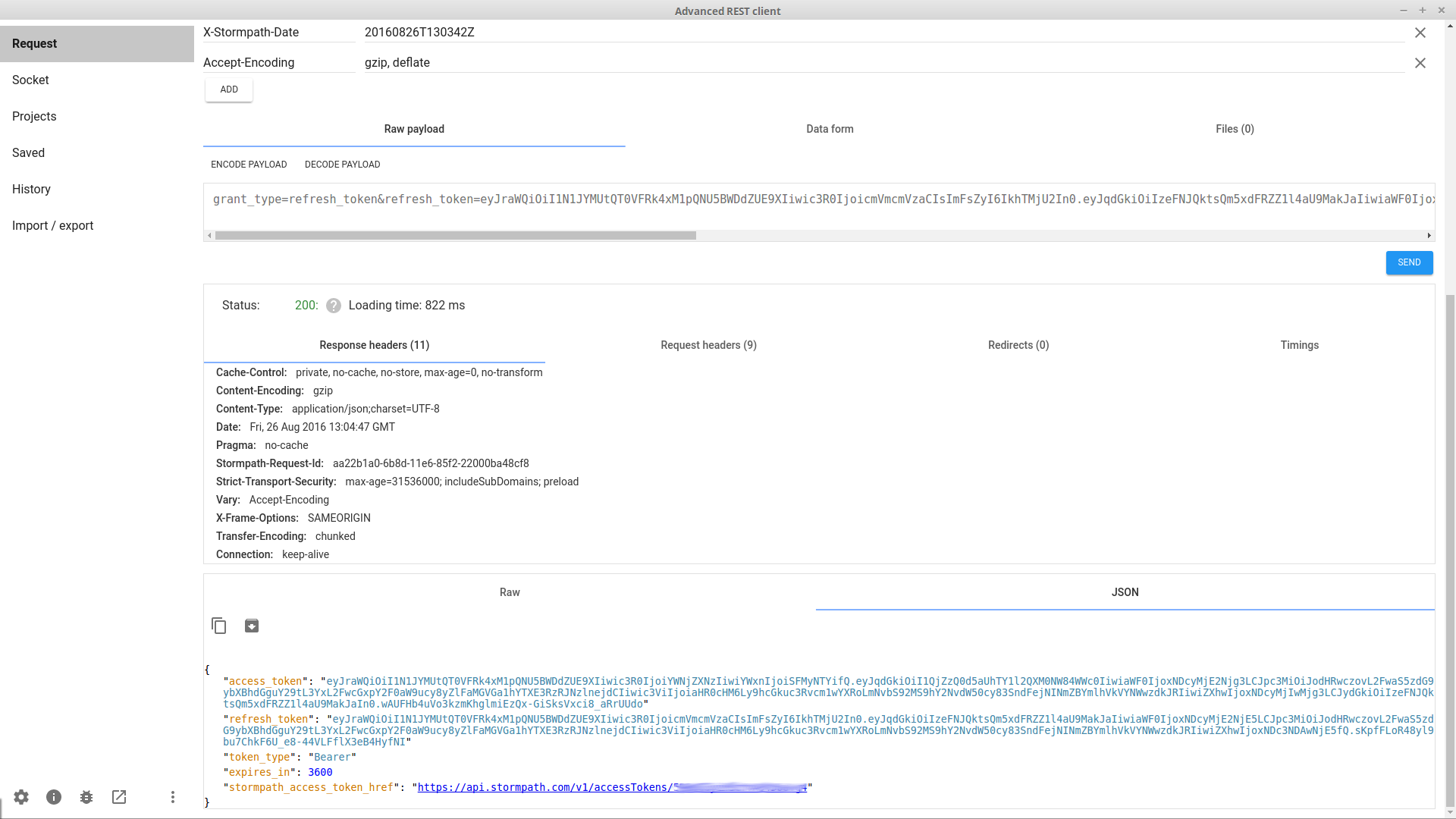The image size is (1456, 819).
Task: Click the 20160826T130342Z header value field
Action: click(x=884, y=33)
